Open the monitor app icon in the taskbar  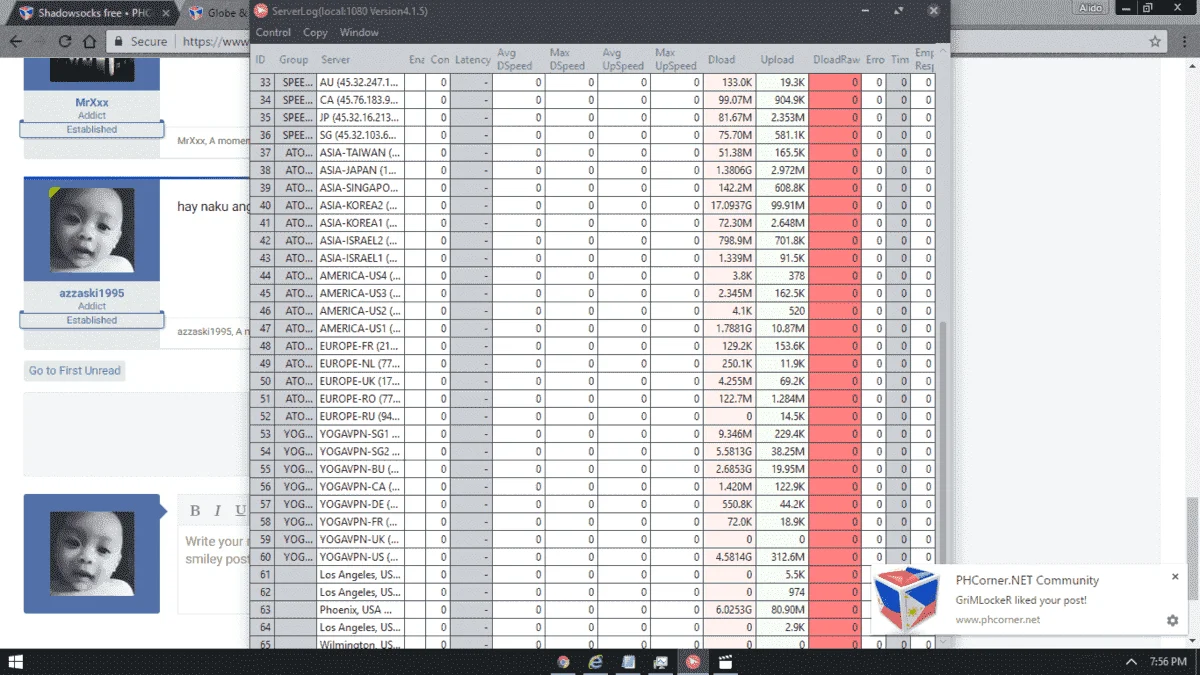pyautogui.click(x=660, y=662)
